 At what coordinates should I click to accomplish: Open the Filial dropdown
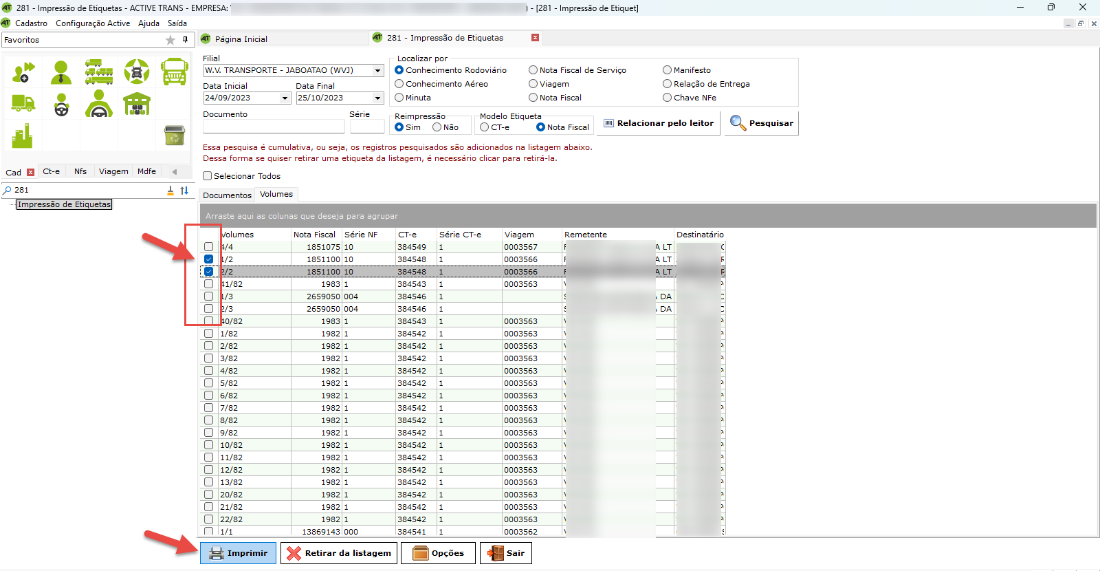pos(377,71)
